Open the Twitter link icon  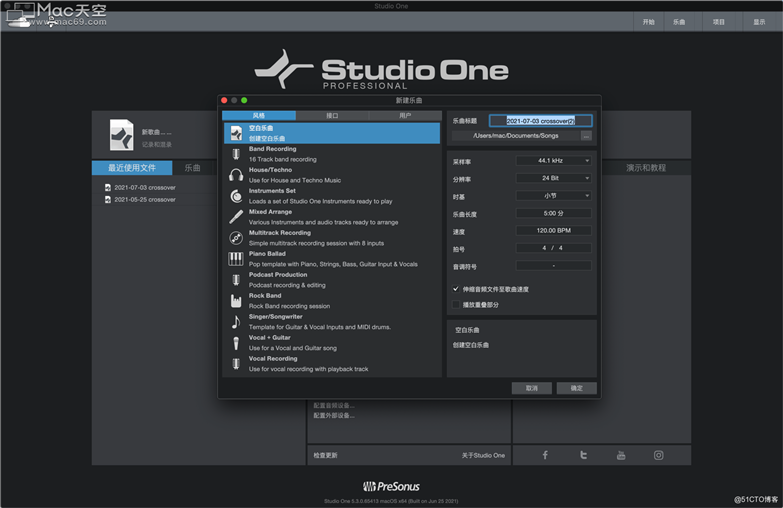(583, 455)
